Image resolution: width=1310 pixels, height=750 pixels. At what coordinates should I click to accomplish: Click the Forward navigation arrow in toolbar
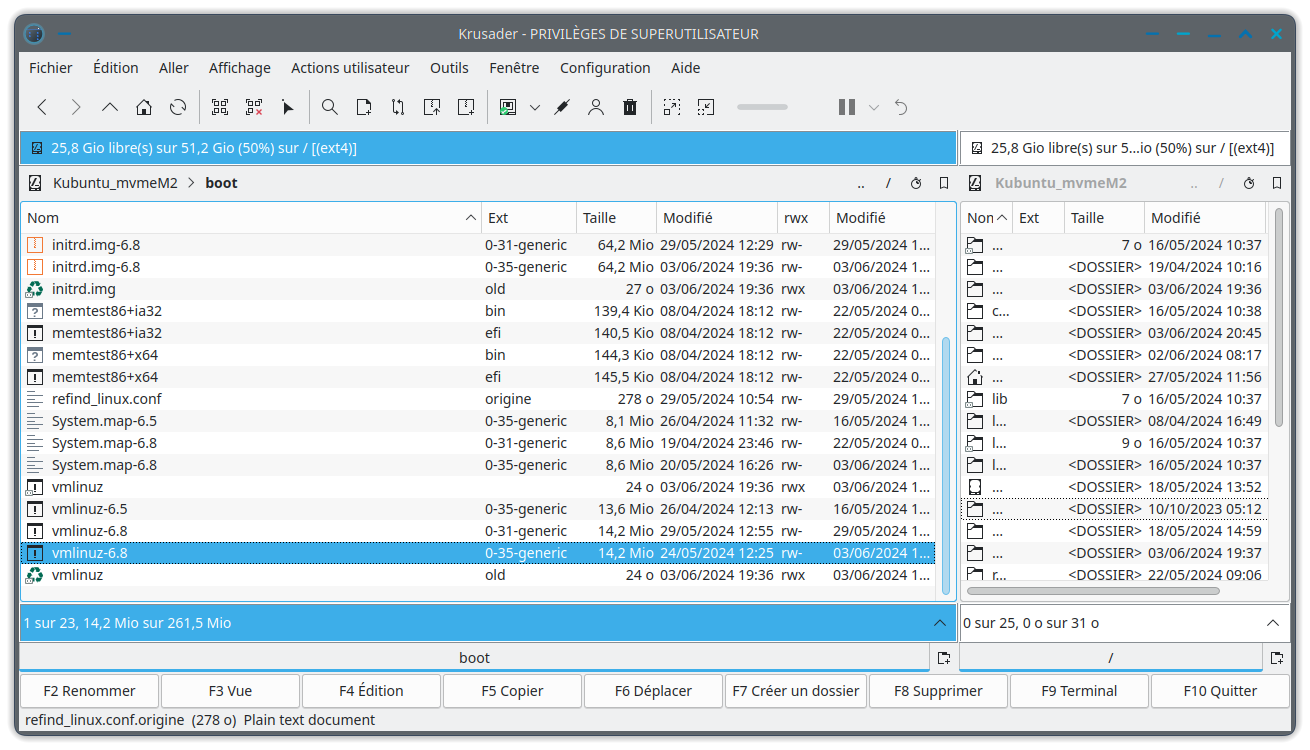click(x=76, y=107)
